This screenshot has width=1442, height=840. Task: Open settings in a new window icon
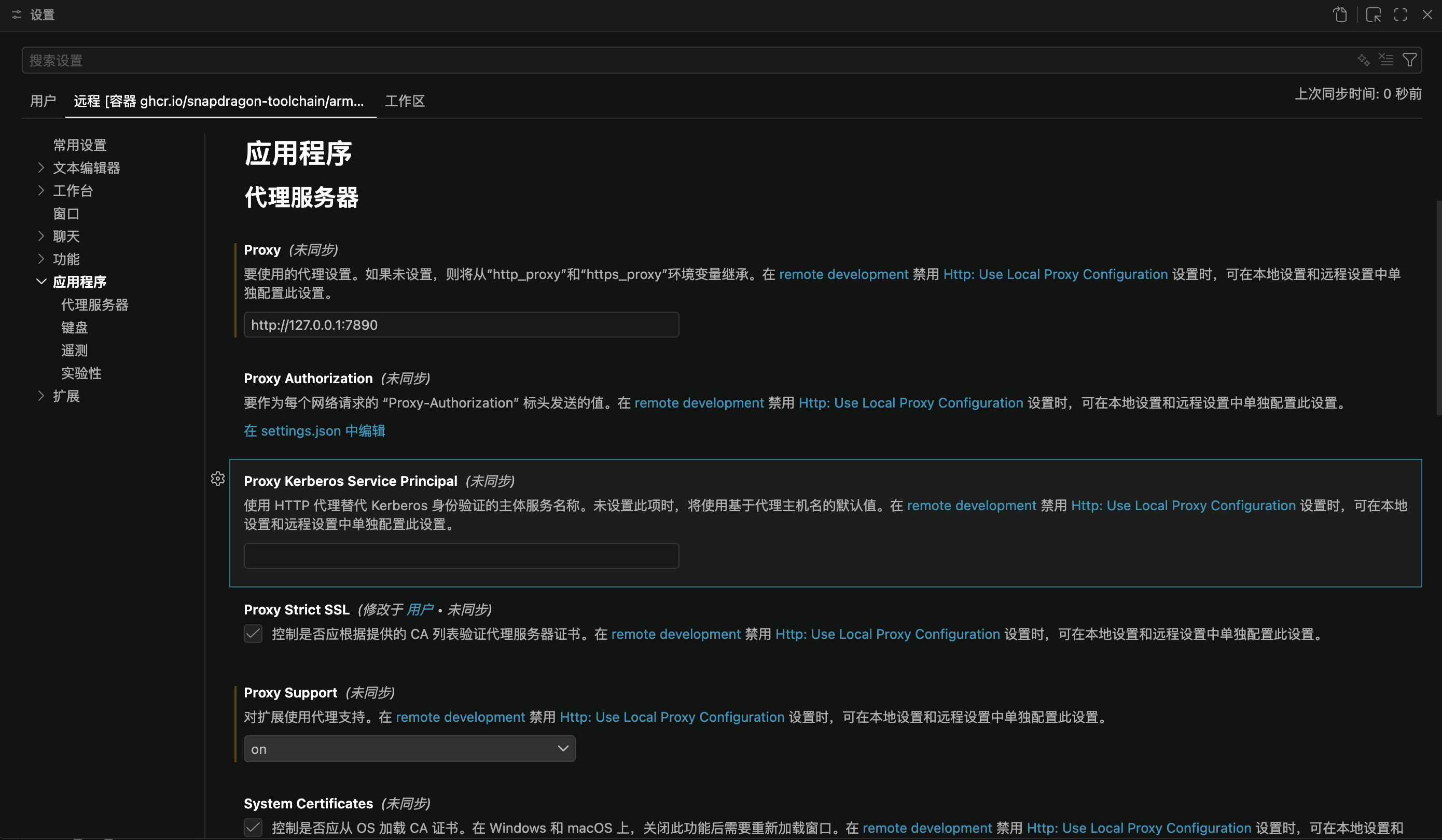(1374, 15)
